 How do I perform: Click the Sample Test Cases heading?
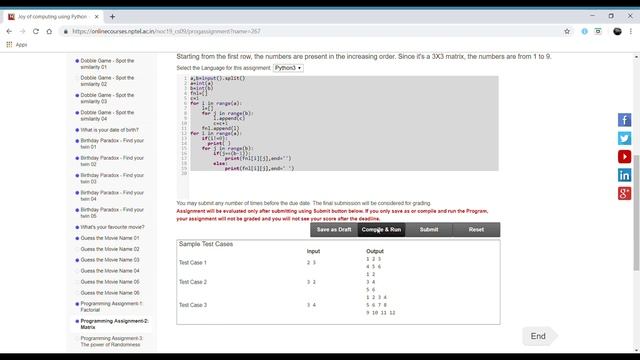pos(206,244)
